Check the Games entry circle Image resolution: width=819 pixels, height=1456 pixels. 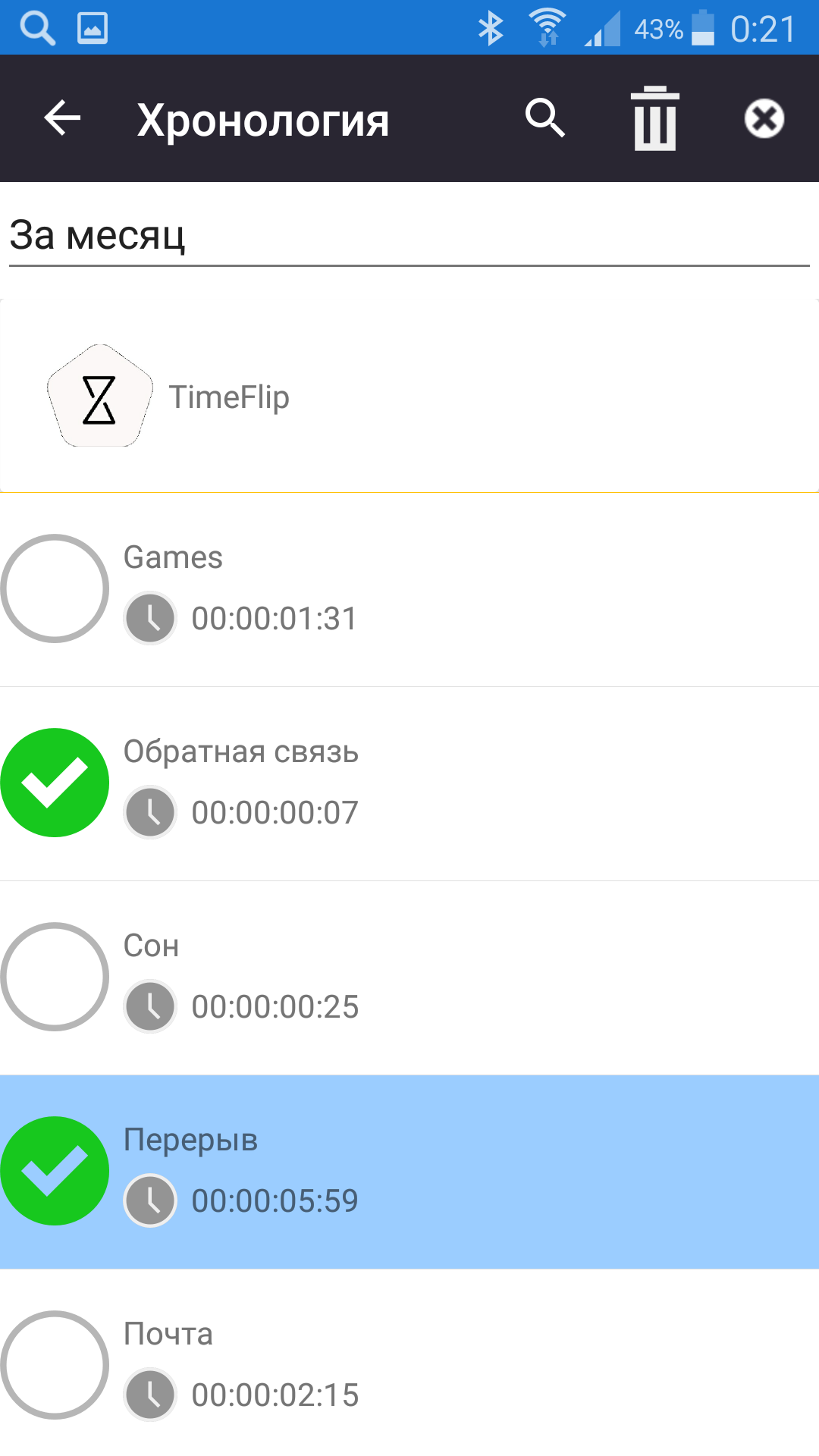coord(55,588)
